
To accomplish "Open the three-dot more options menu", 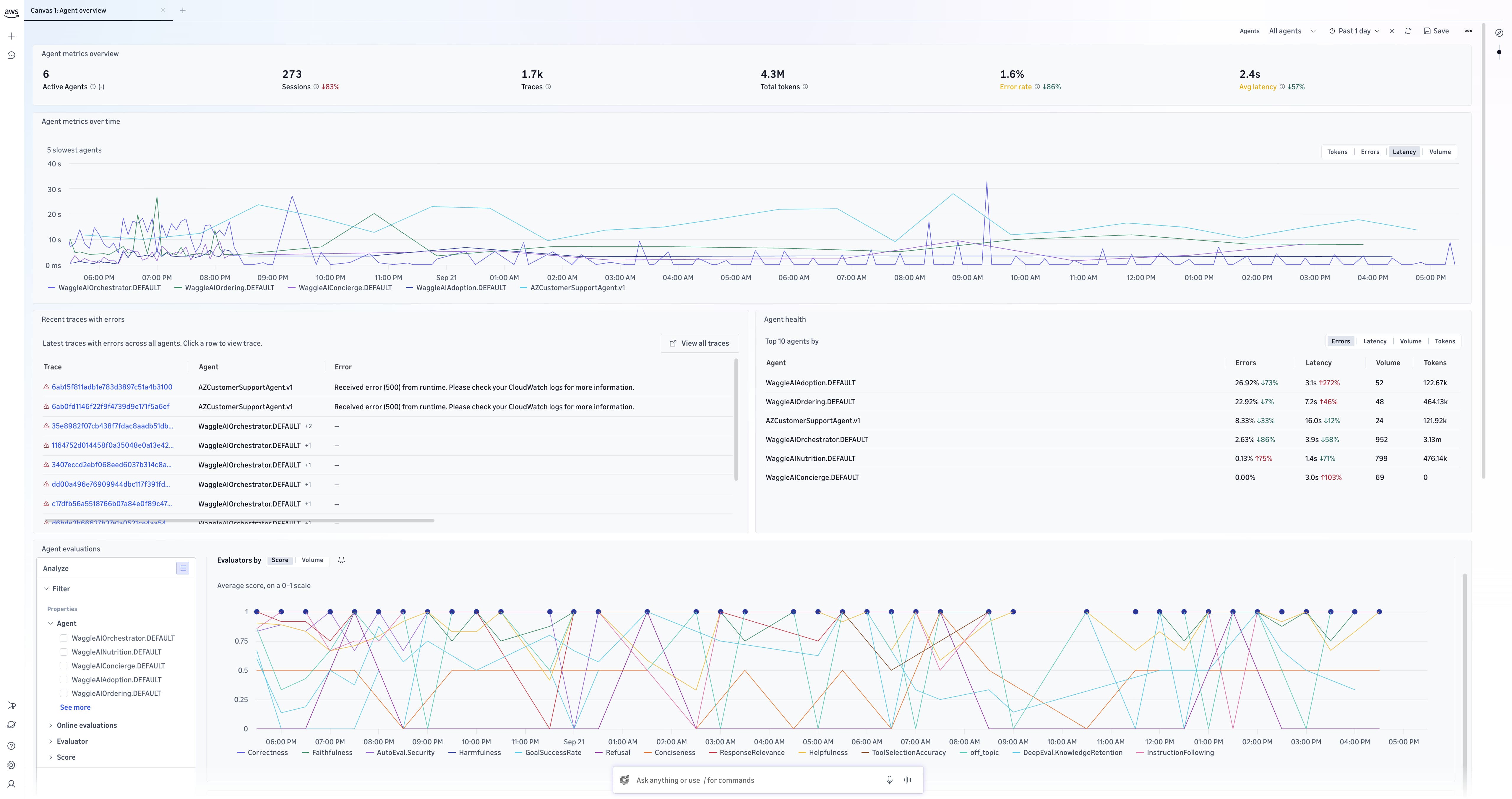I will (x=1469, y=31).
